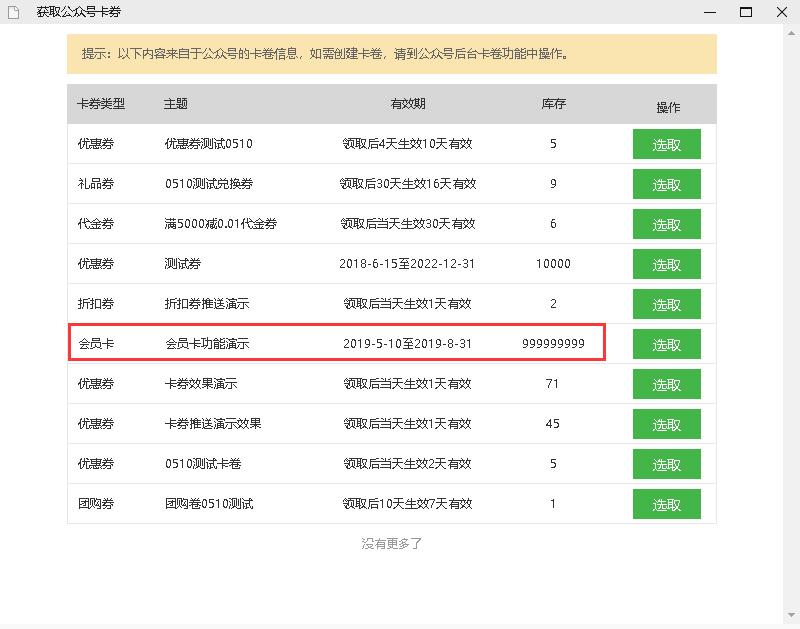Click validity 领取后4天生效10天有效
This screenshot has height=629, width=800.
408,144
